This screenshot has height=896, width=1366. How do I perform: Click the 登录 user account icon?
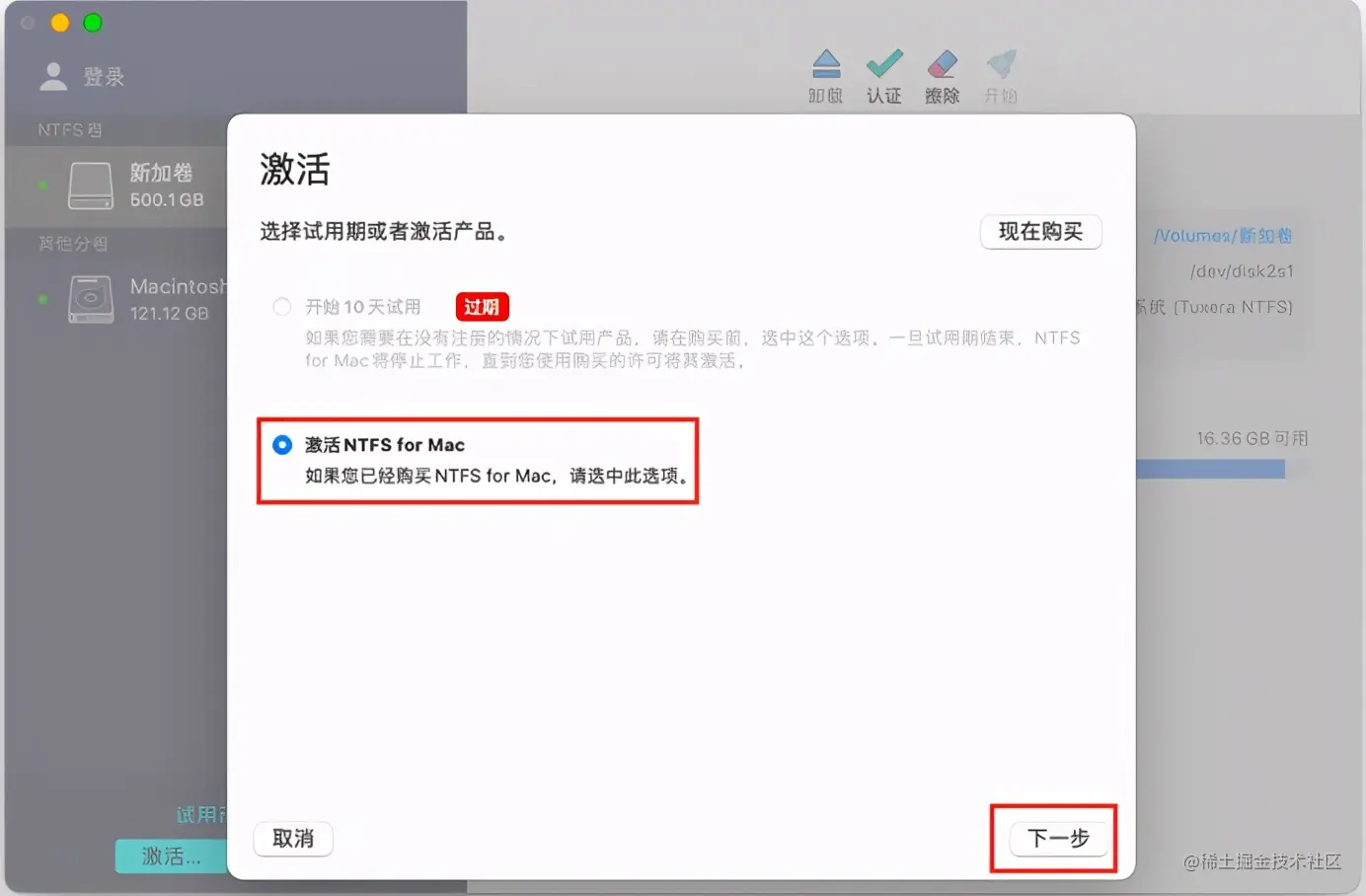pyautogui.click(x=52, y=76)
